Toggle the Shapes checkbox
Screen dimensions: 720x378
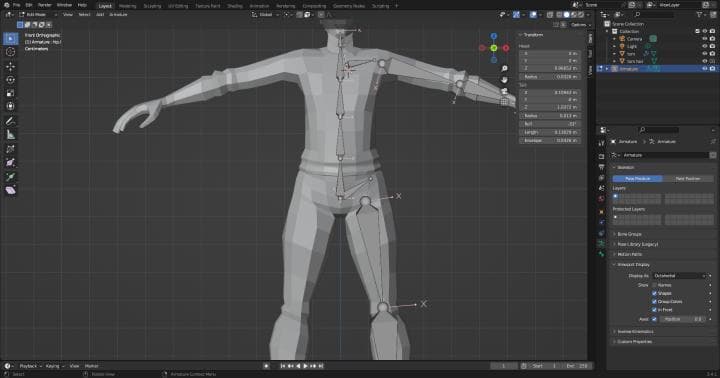tap(654, 293)
